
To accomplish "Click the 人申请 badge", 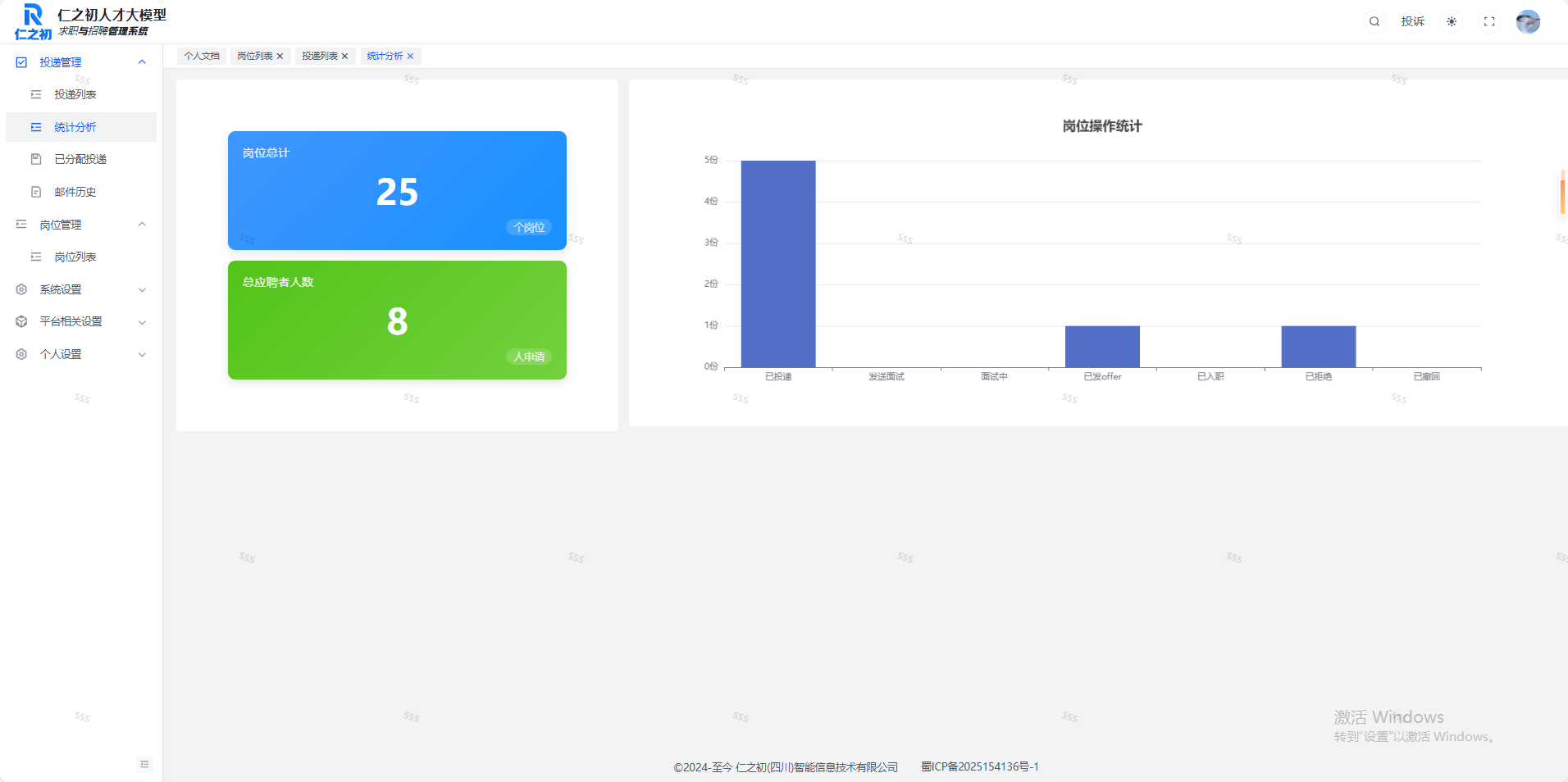I will coord(529,357).
